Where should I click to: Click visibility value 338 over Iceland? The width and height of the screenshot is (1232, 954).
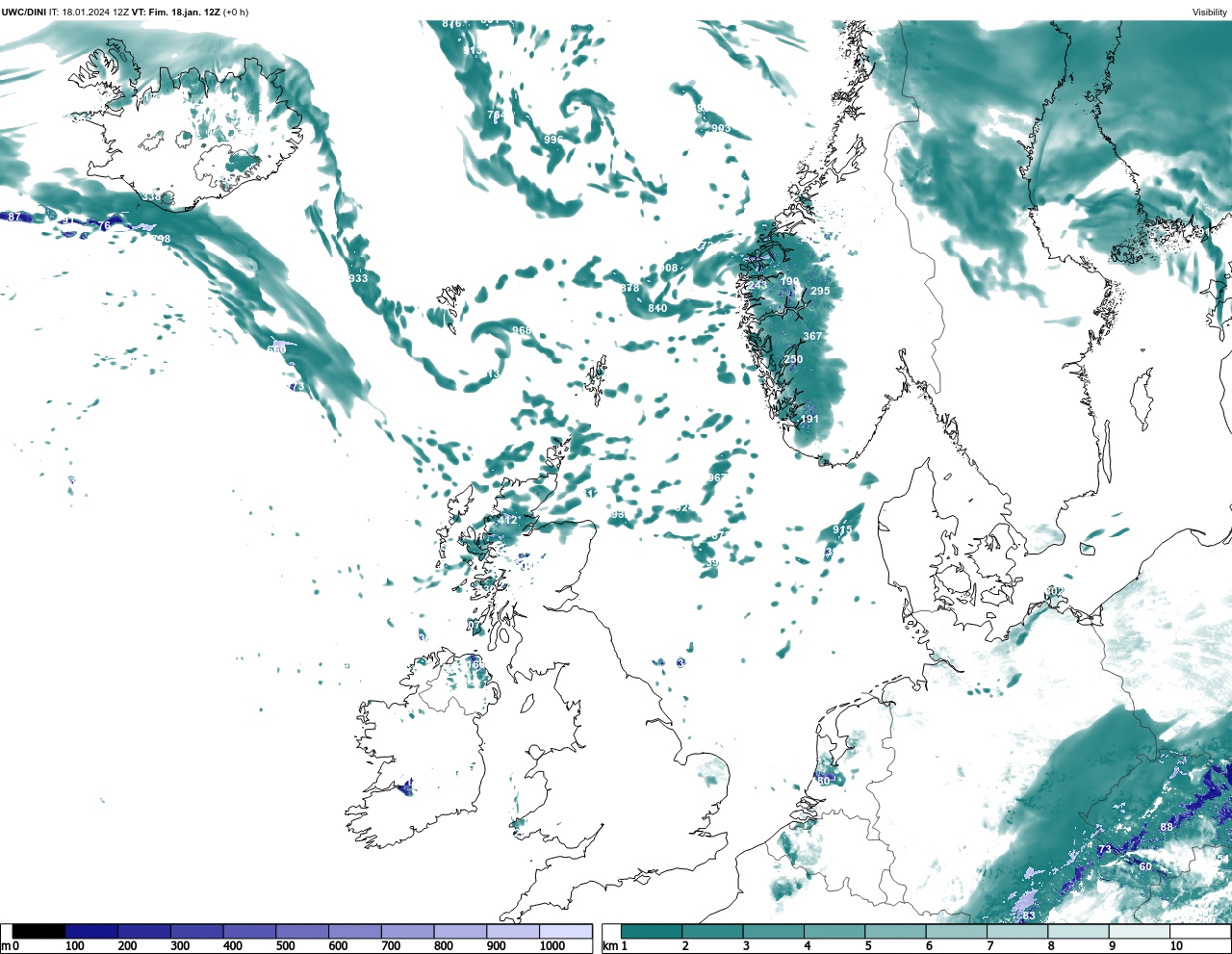[x=152, y=196]
